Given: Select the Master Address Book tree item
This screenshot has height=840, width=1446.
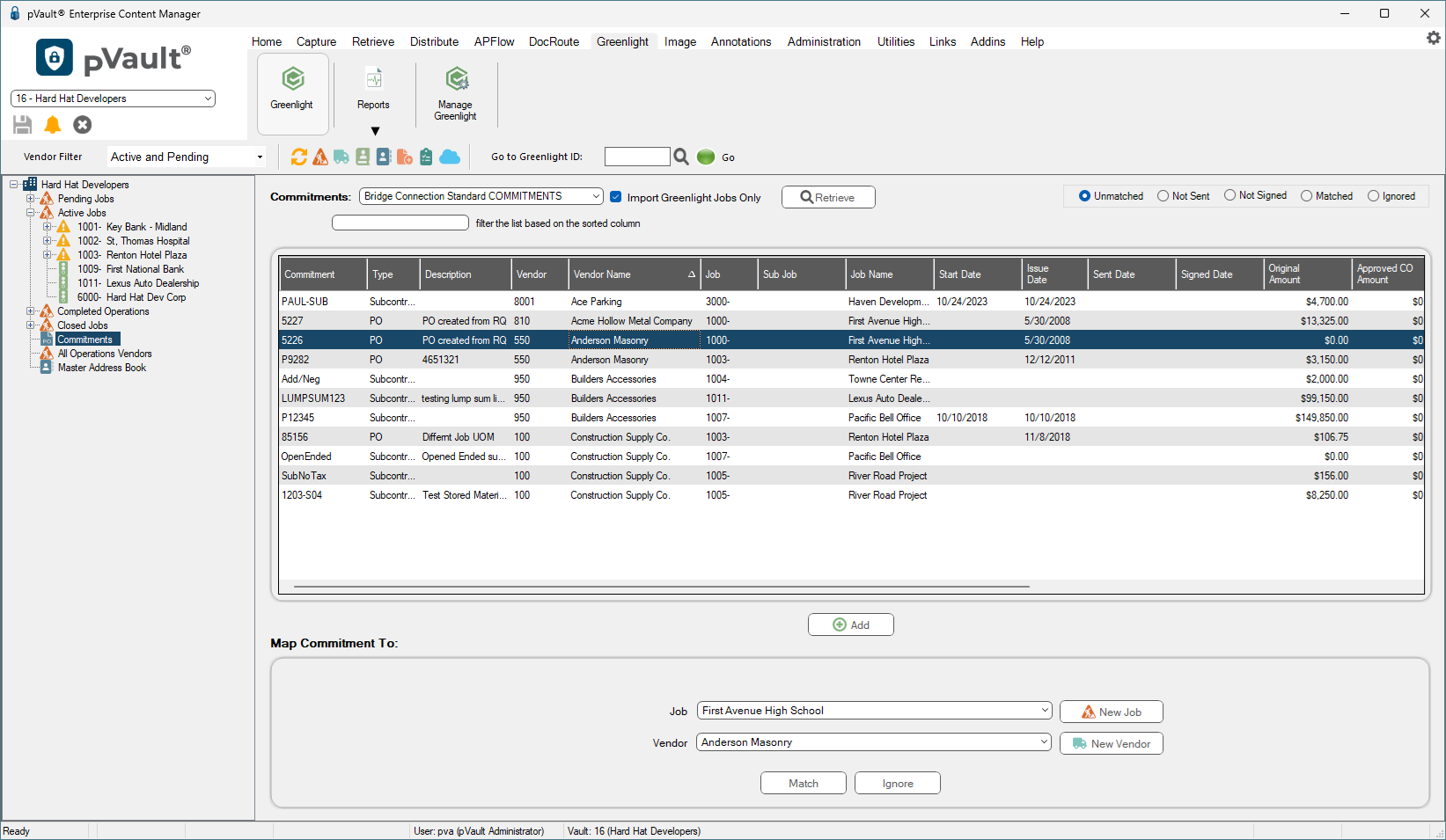Looking at the screenshot, I should coord(102,368).
